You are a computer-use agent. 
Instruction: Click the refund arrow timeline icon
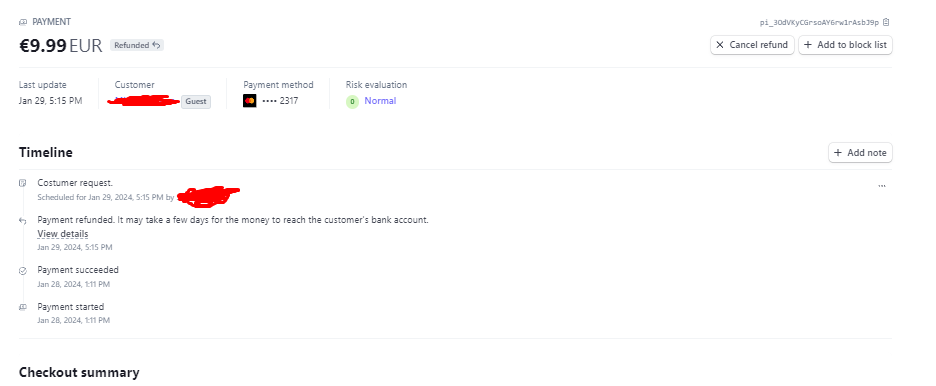click(x=23, y=220)
